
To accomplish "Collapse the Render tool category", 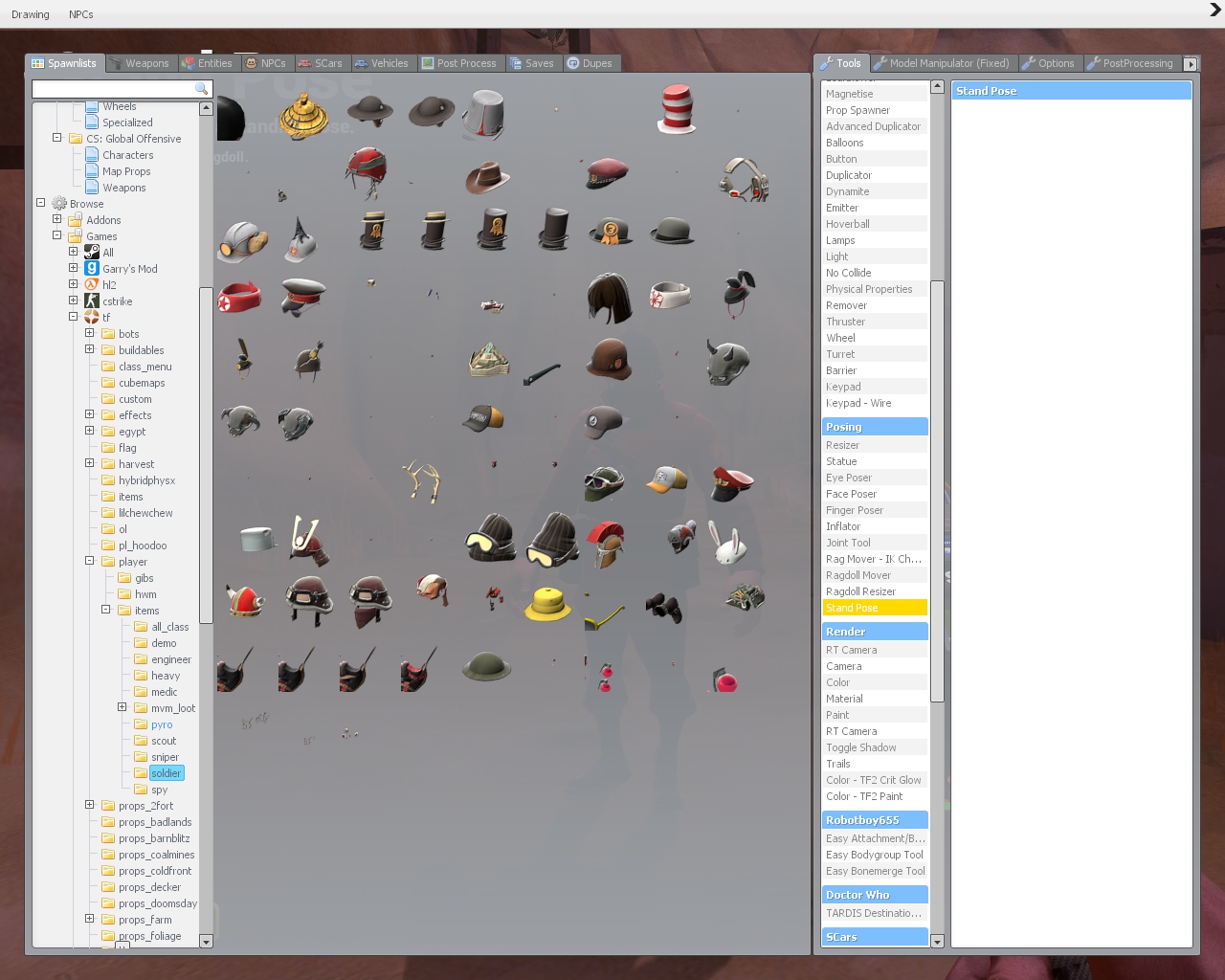I will coord(875,632).
